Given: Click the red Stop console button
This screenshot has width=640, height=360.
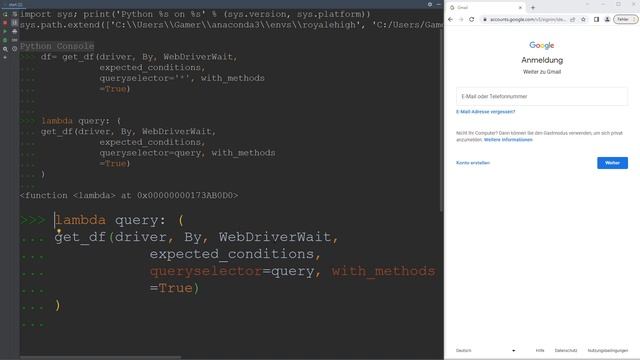Looking at the screenshot, I should pos(5,23).
